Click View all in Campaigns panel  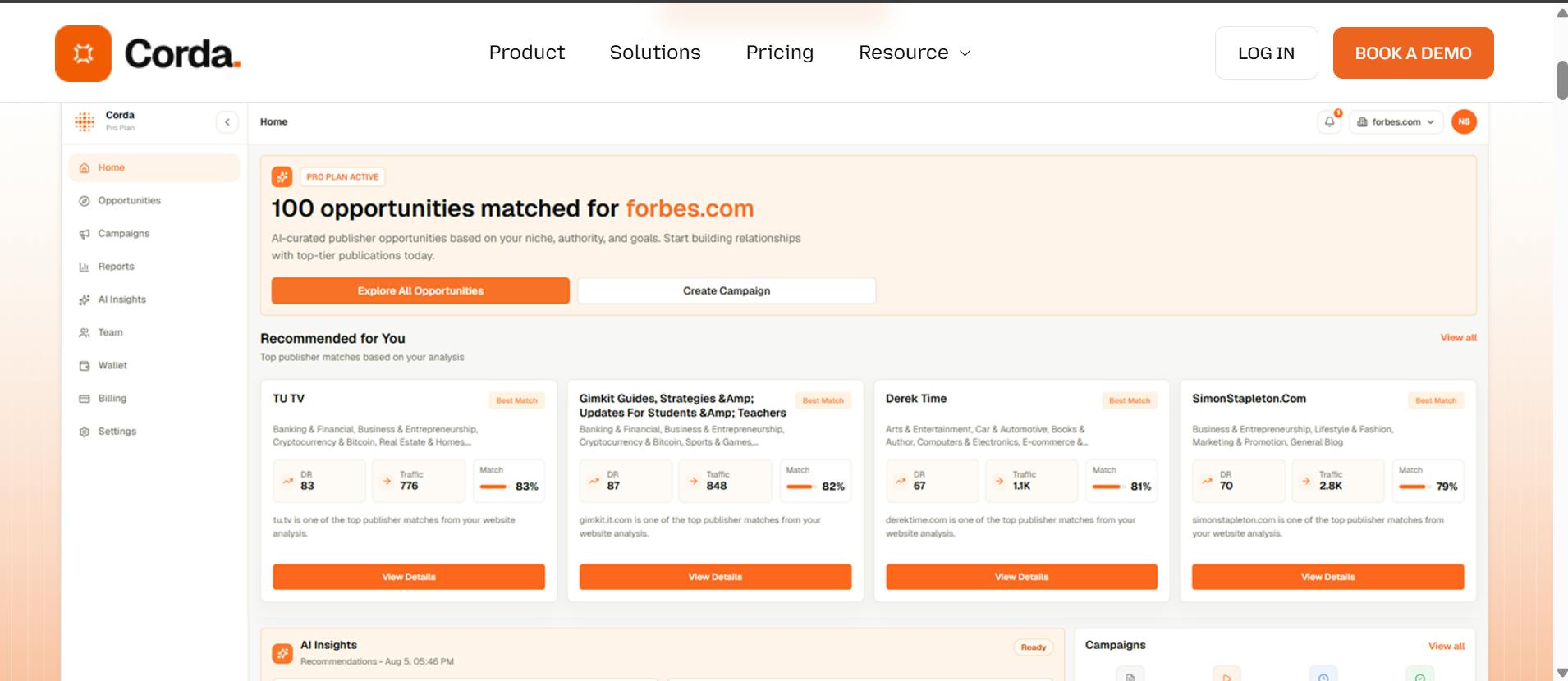click(1447, 646)
